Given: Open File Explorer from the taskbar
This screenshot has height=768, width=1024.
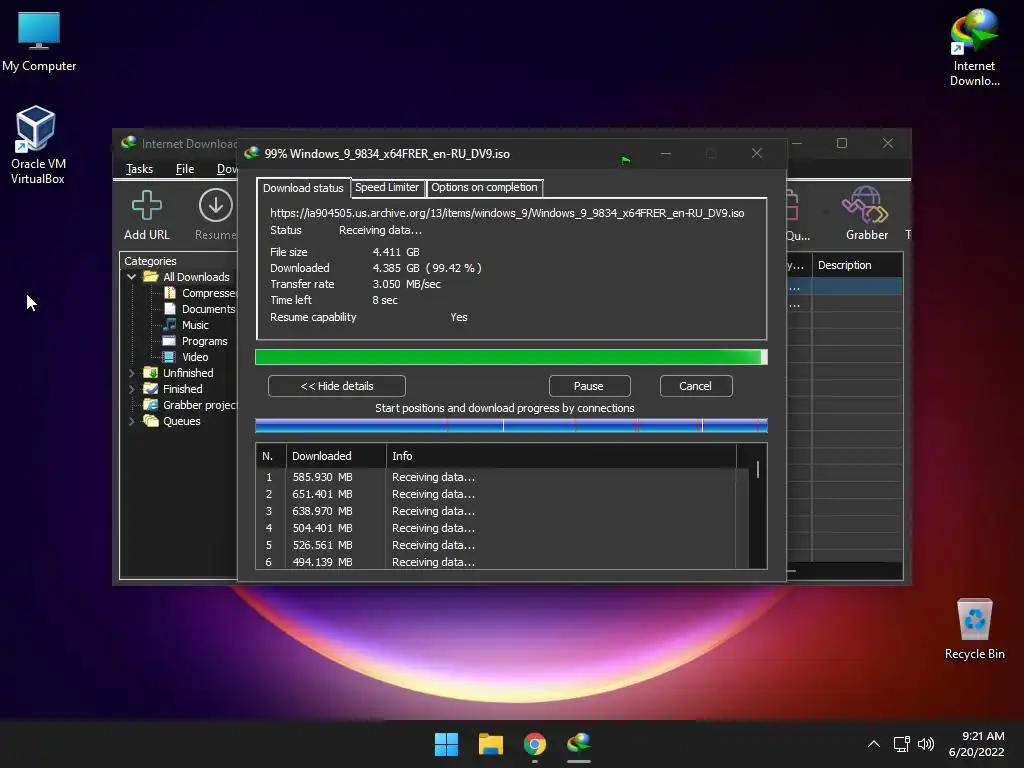Looking at the screenshot, I should click(x=490, y=744).
